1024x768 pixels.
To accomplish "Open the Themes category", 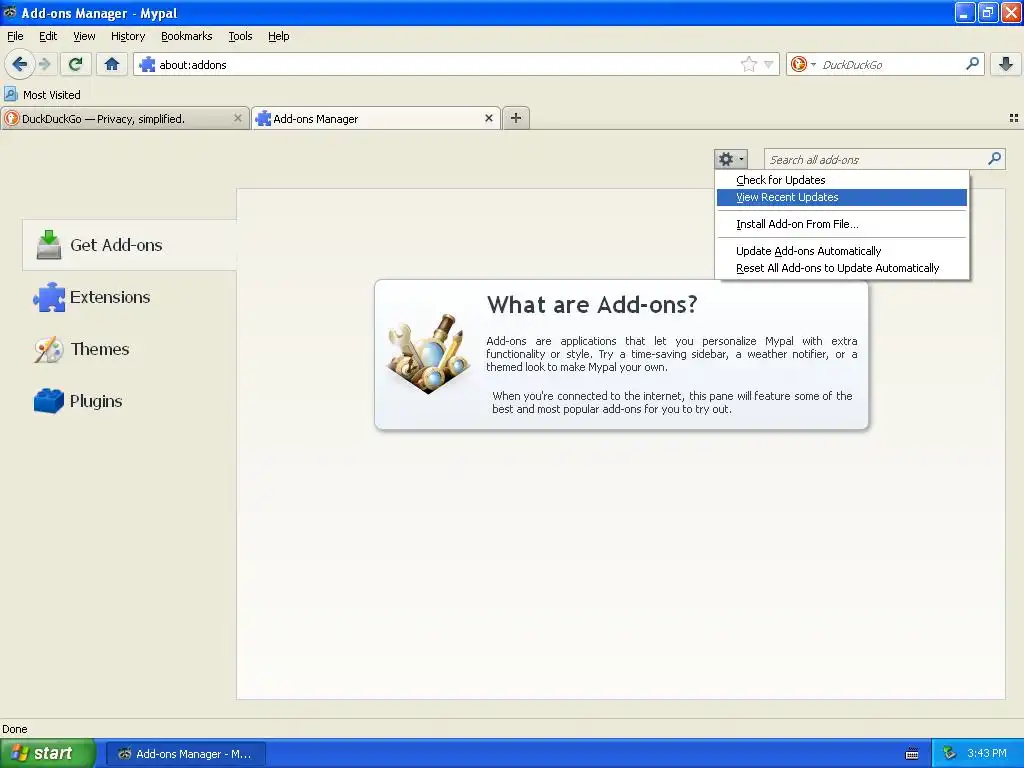I will (129, 349).
